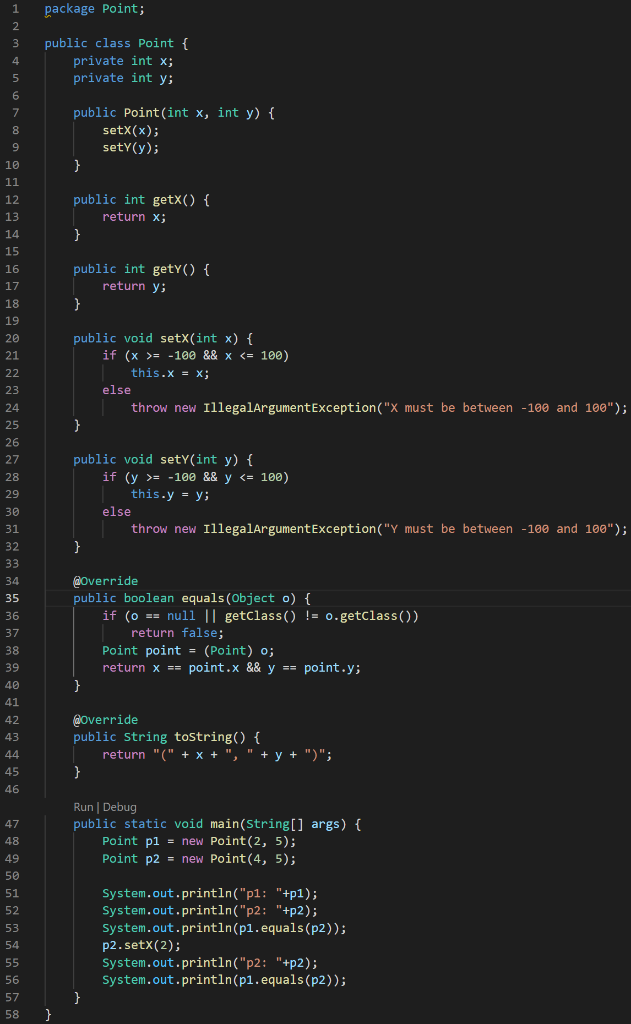Viewport: 631px width, 1024px height.
Task: Click the @Override annotation above toString
Action: pos(105,720)
